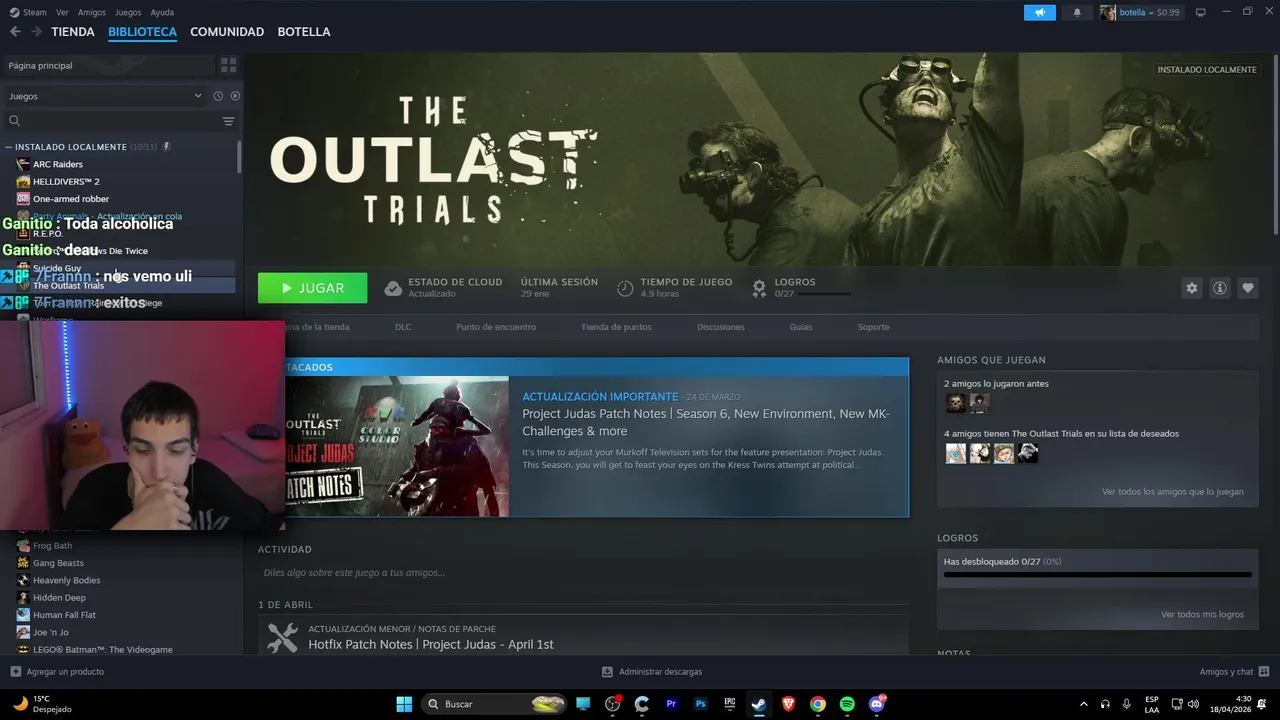The height and width of the screenshot is (720, 1280).
Task: Go to the Tienda tab
Action: tap(73, 32)
